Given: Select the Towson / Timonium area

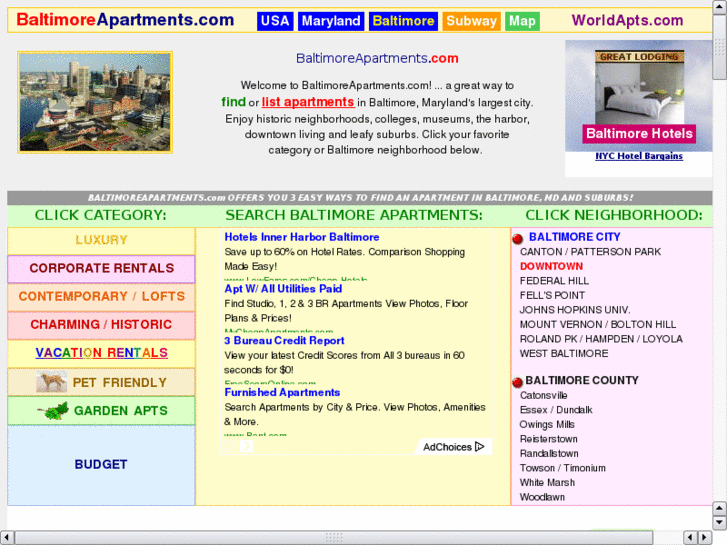Looking at the screenshot, I should [x=562, y=468].
